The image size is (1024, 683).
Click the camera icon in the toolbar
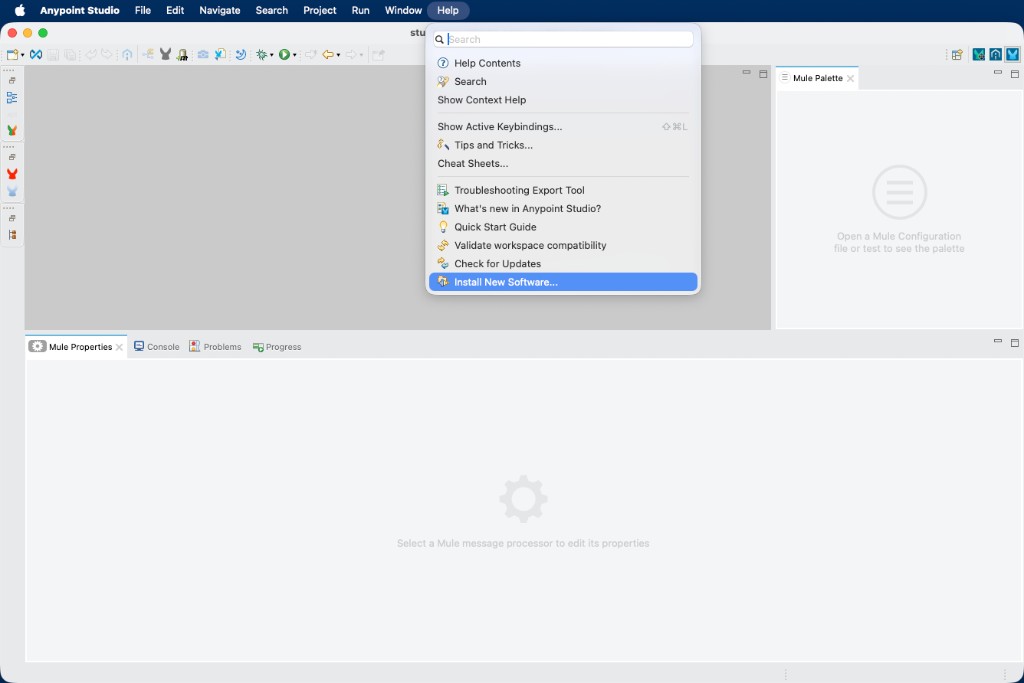(x=203, y=55)
